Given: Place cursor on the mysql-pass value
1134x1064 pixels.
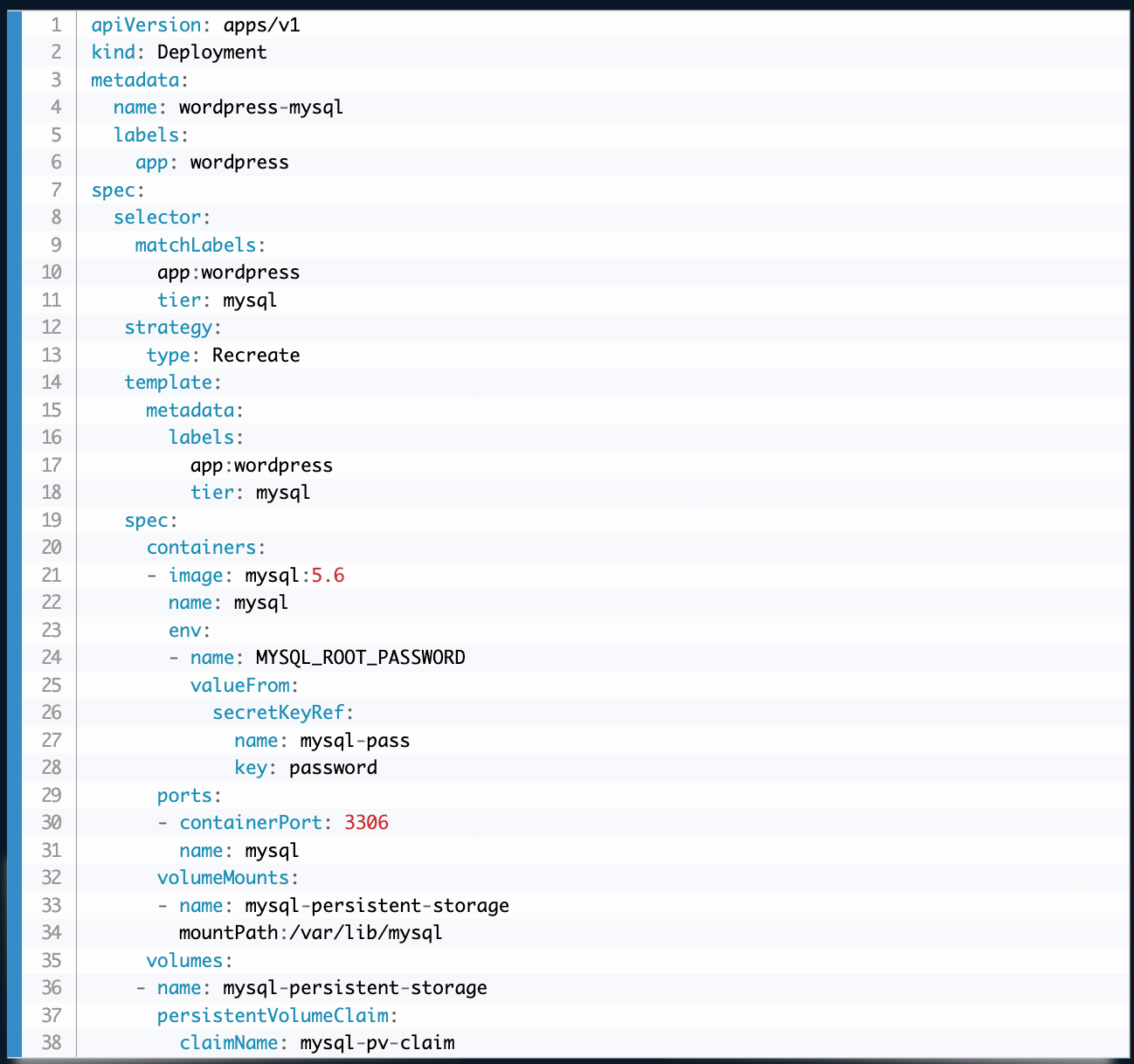Looking at the screenshot, I should pyautogui.click(x=355, y=741).
